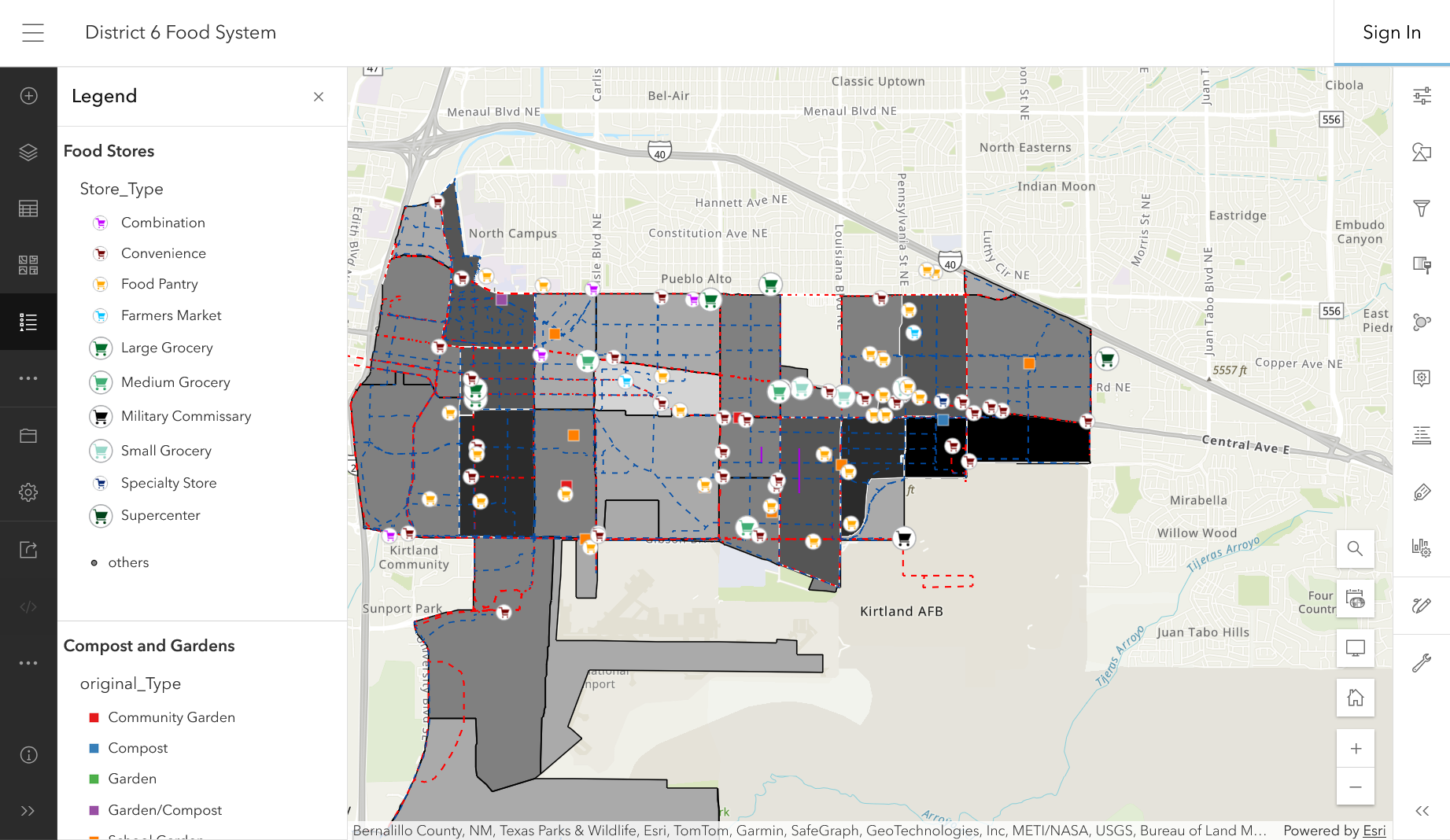Open map Settings gear in left sidebar
The width and height of the screenshot is (1450, 840).
pyautogui.click(x=28, y=492)
